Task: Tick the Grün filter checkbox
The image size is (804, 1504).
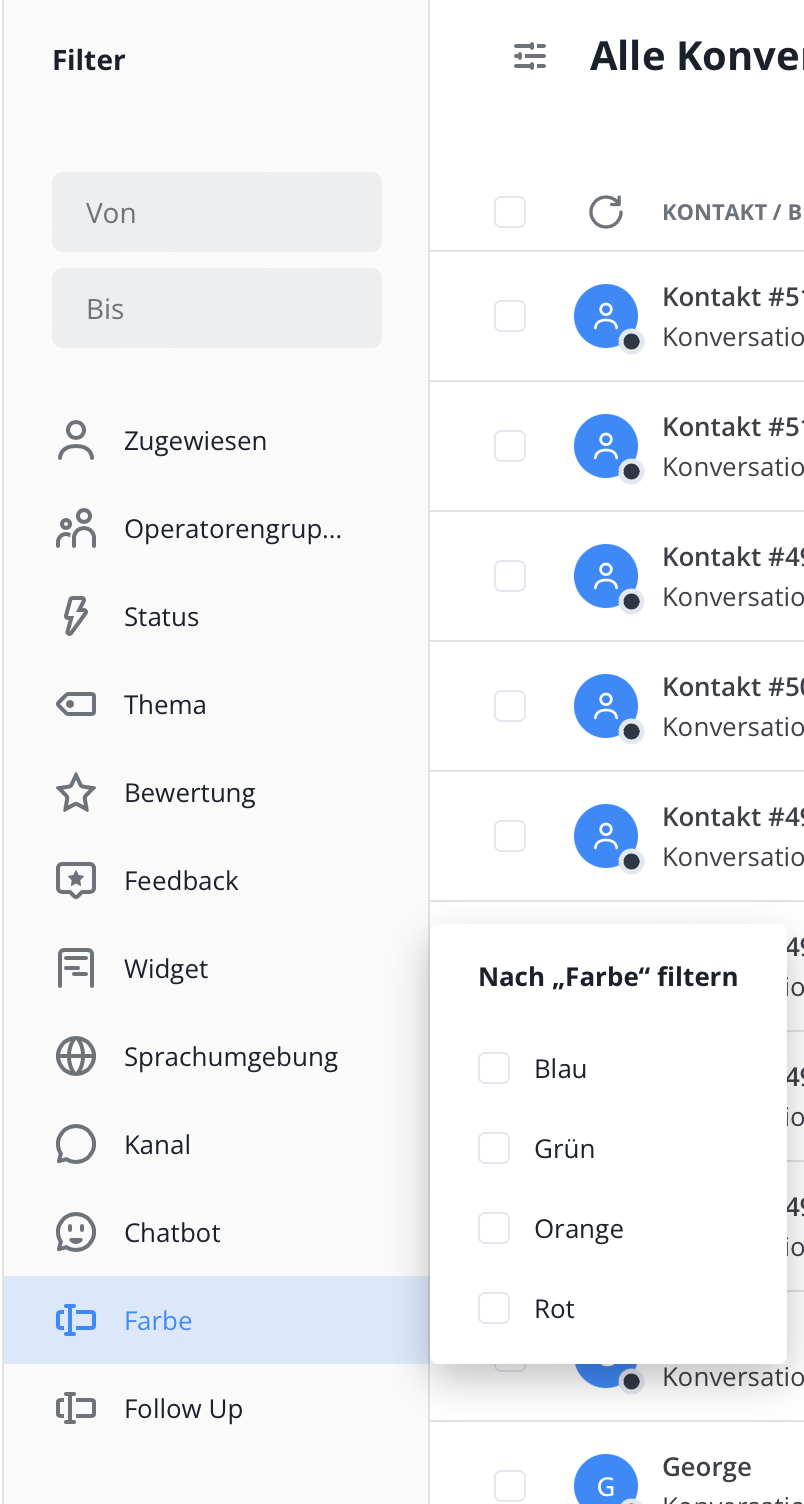Action: point(494,1148)
